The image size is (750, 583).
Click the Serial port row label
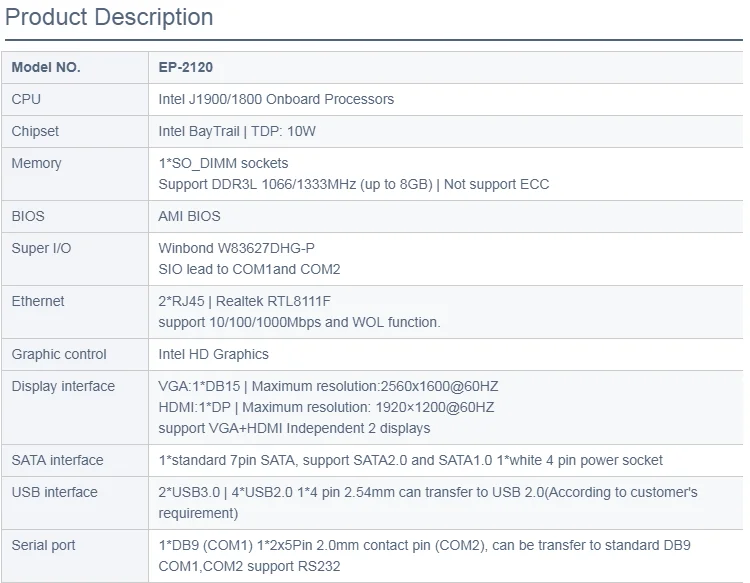click(44, 545)
